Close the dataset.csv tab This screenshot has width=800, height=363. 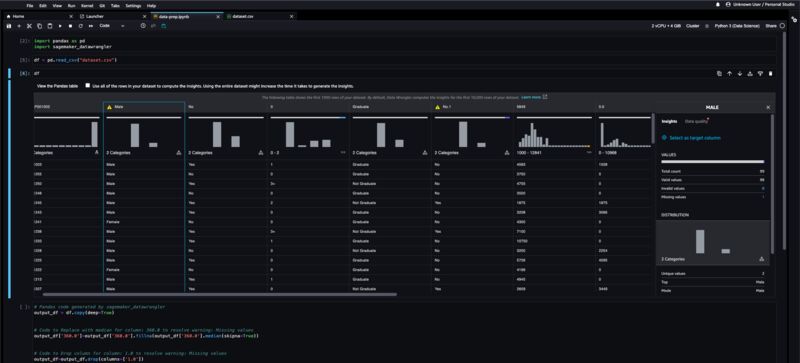pos(291,16)
